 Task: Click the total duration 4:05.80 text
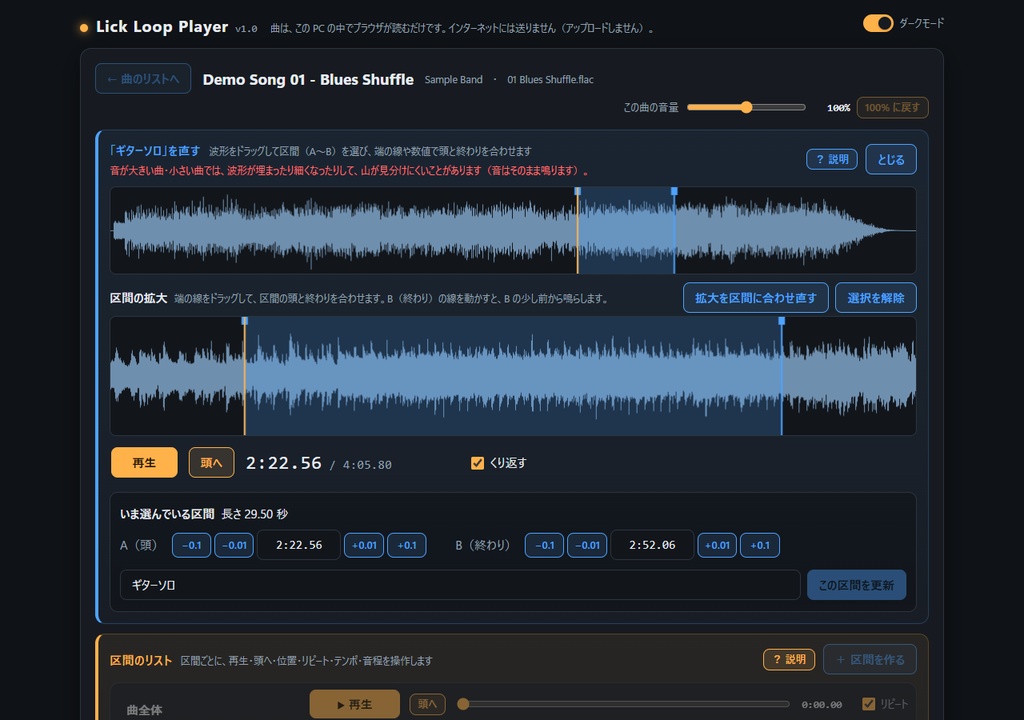[x=367, y=465]
